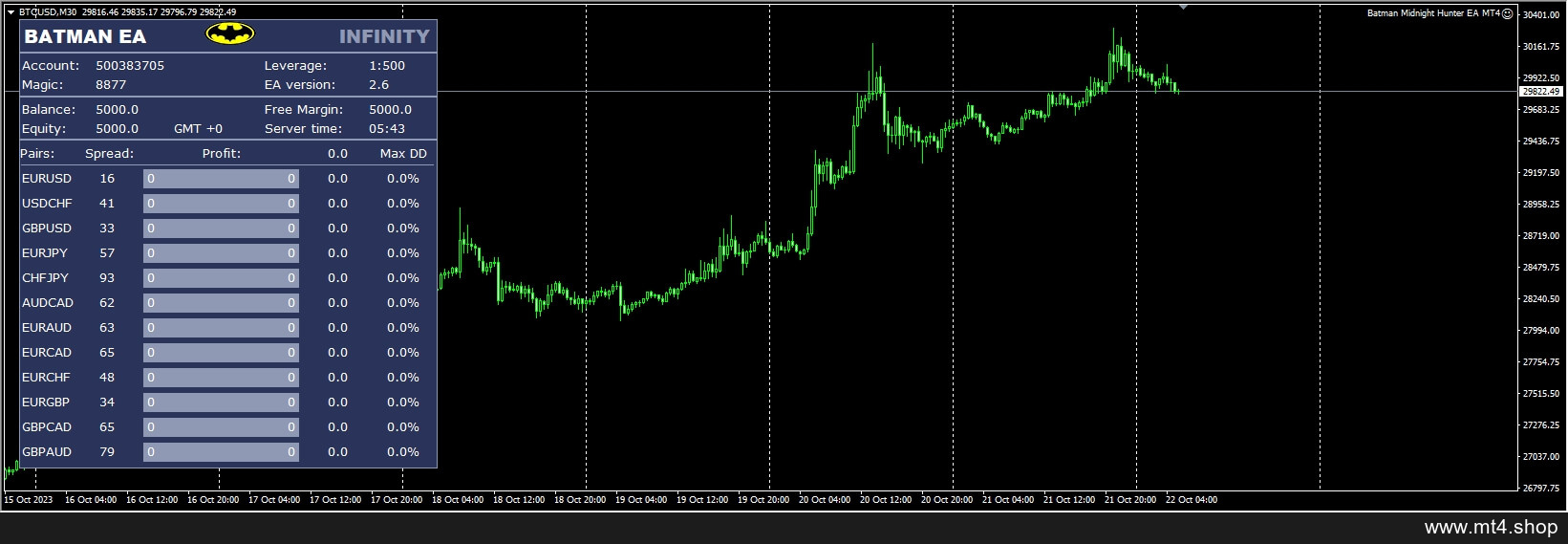Viewport: 1568px width, 544px height.
Task: Click the current price label 29822.49
Action: click(1540, 92)
